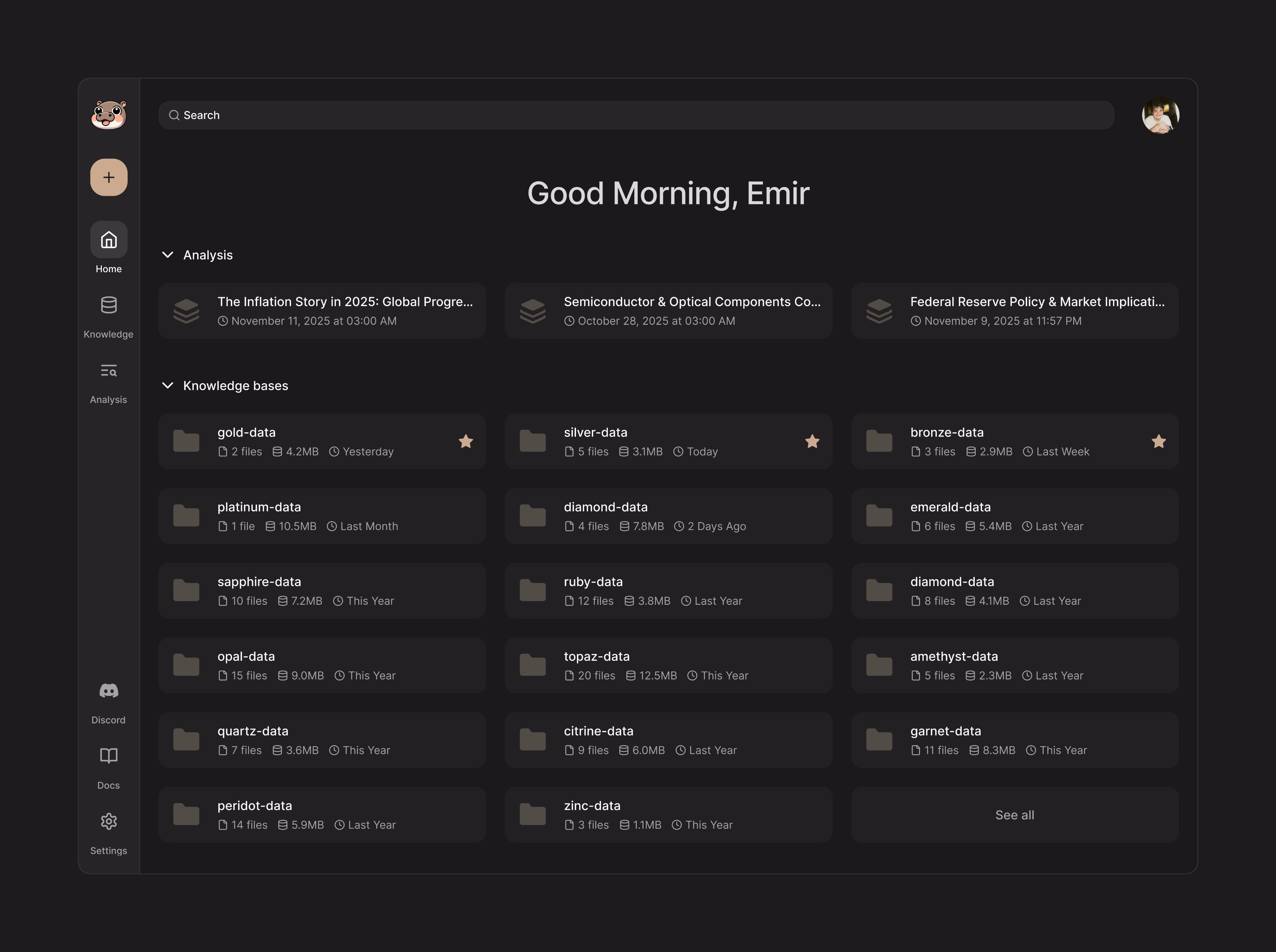This screenshot has width=1276, height=952.
Task: Click folder icon of diamond-data with 4 files
Action: point(532,516)
